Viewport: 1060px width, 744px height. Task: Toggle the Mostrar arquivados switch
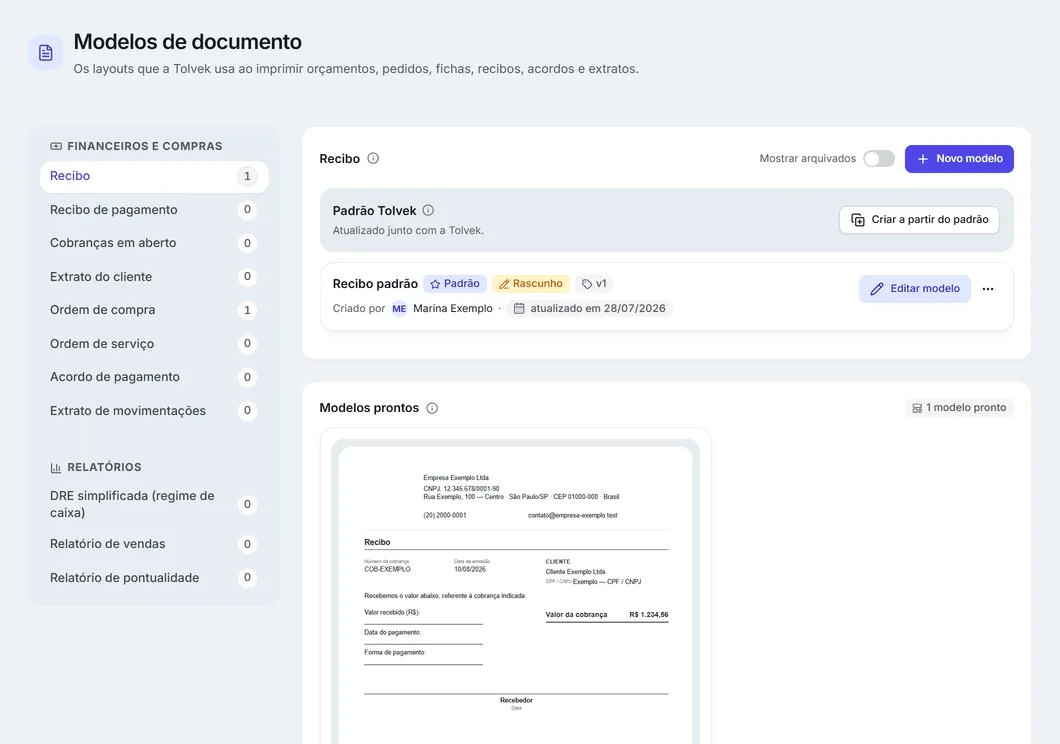click(879, 158)
